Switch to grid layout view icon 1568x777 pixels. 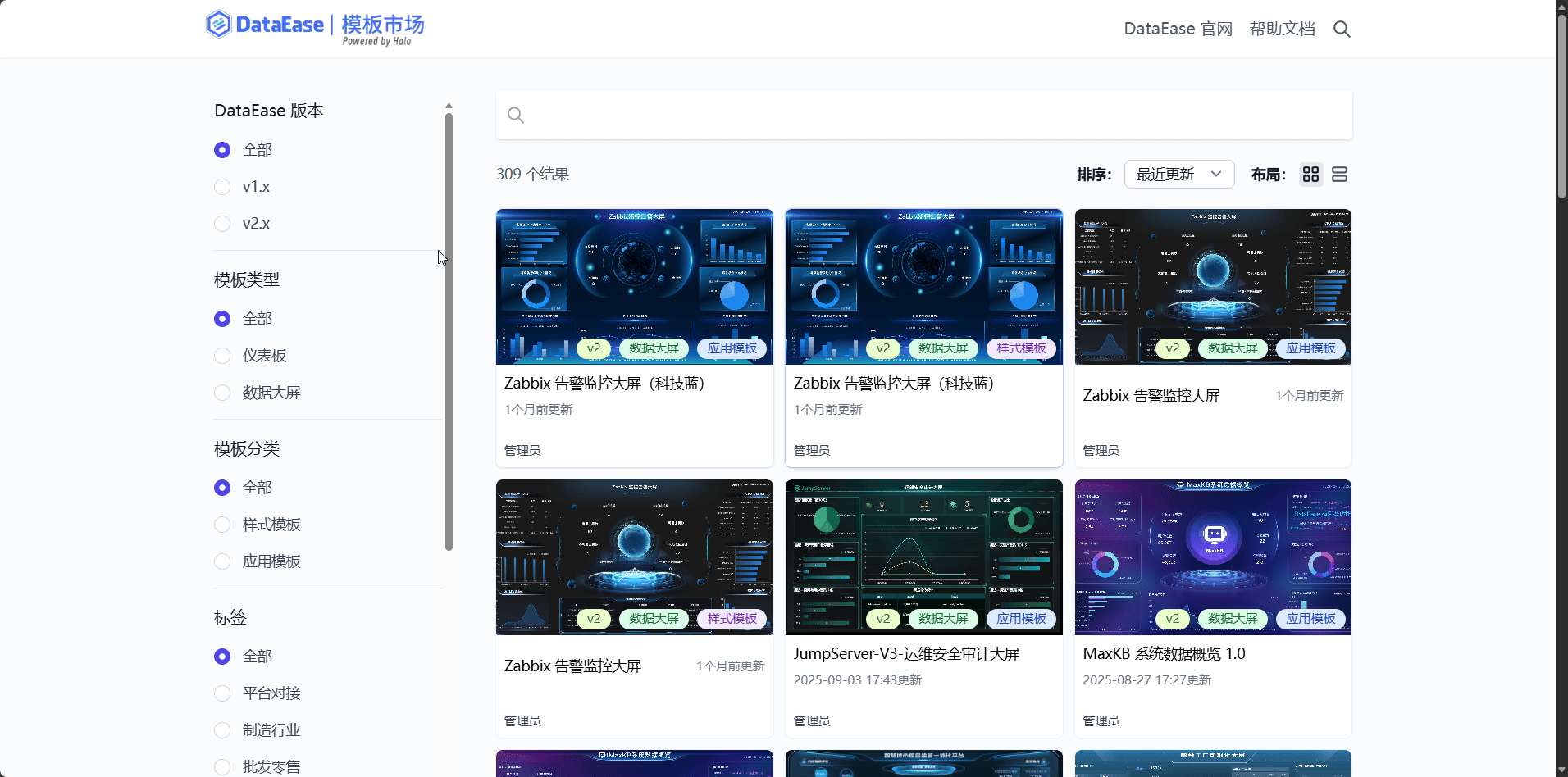pos(1310,175)
